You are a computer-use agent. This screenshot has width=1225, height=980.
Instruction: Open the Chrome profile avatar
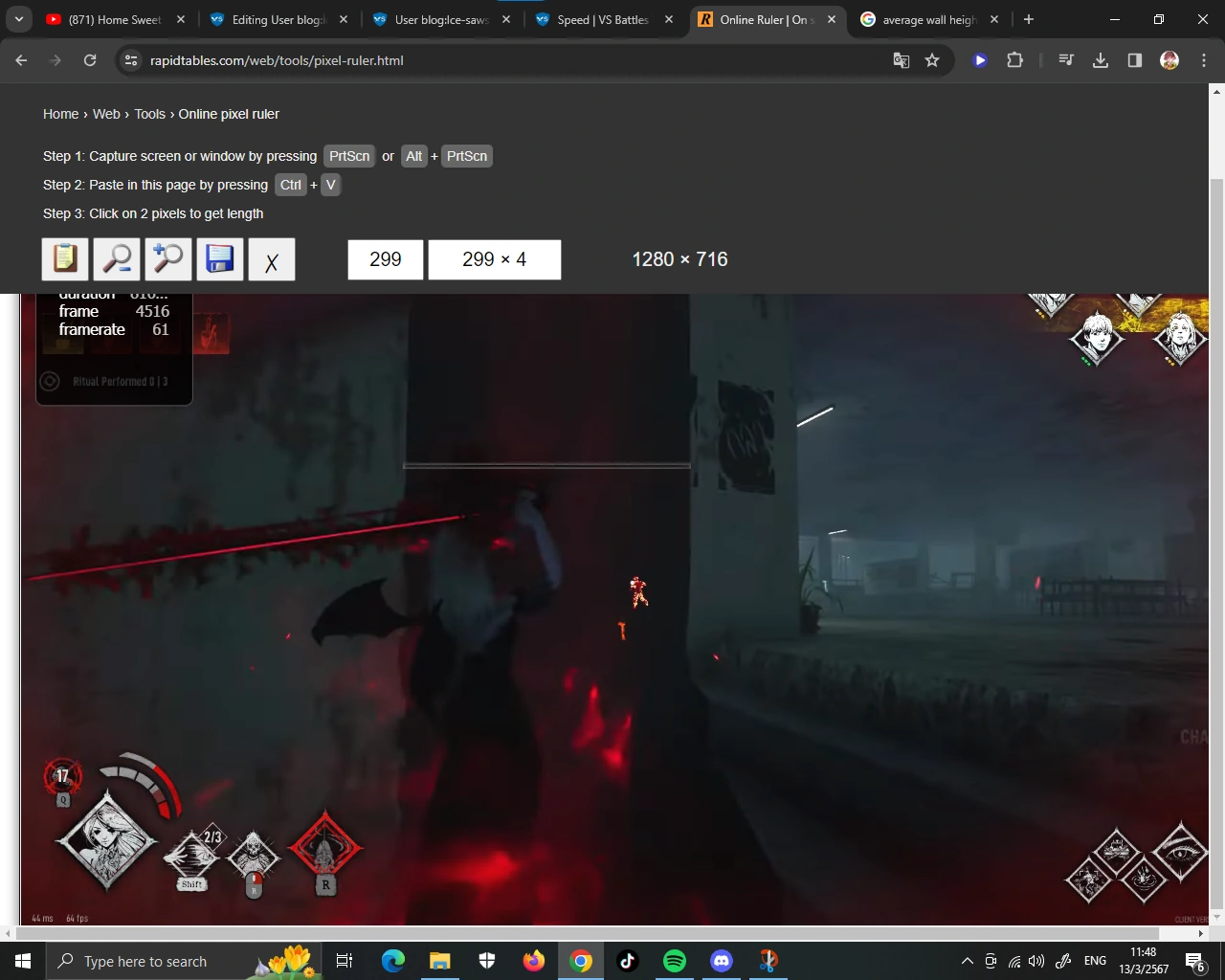(1169, 60)
